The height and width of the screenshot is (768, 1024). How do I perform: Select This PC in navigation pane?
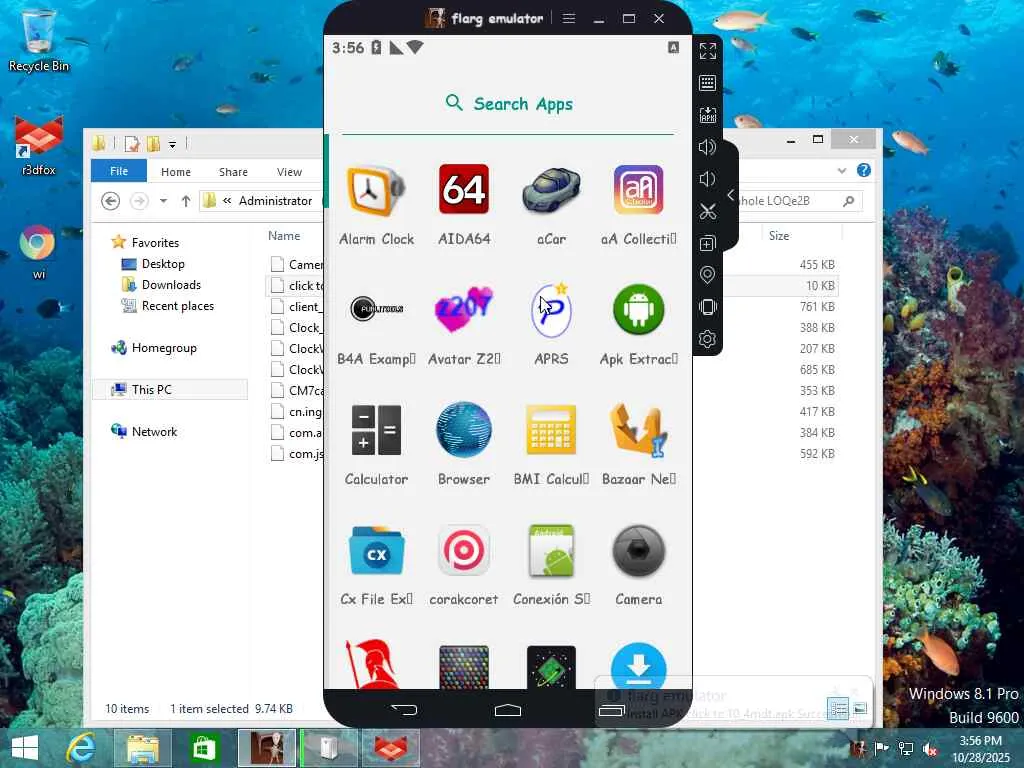coord(170,389)
